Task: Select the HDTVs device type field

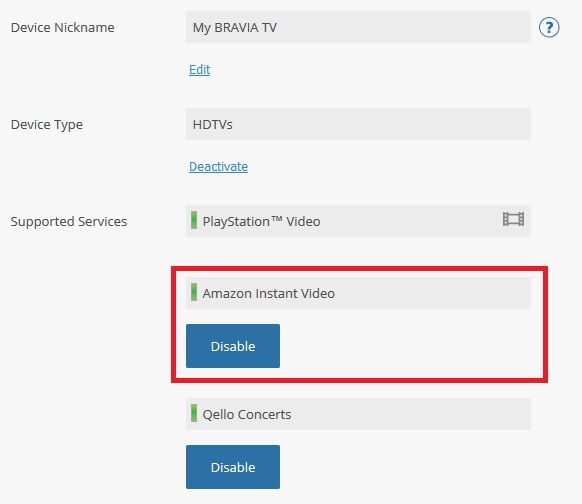Action: 358,124
